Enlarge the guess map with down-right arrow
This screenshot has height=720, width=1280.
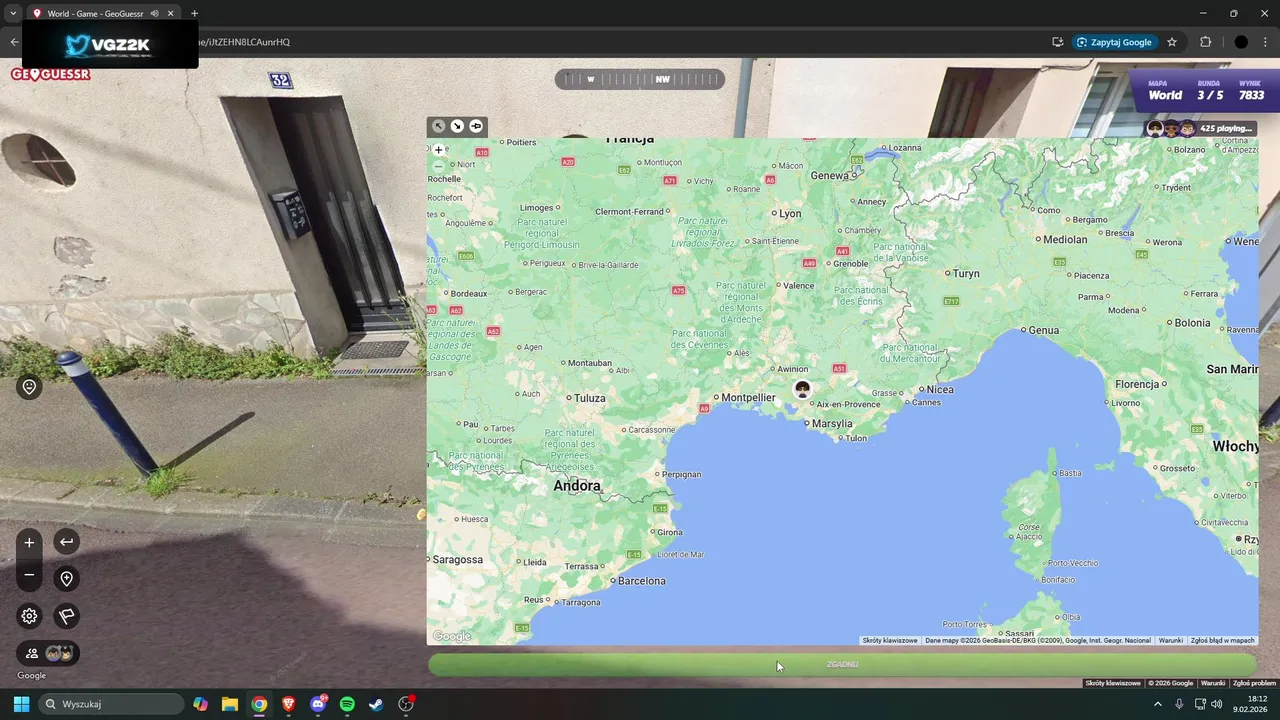(x=457, y=126)
